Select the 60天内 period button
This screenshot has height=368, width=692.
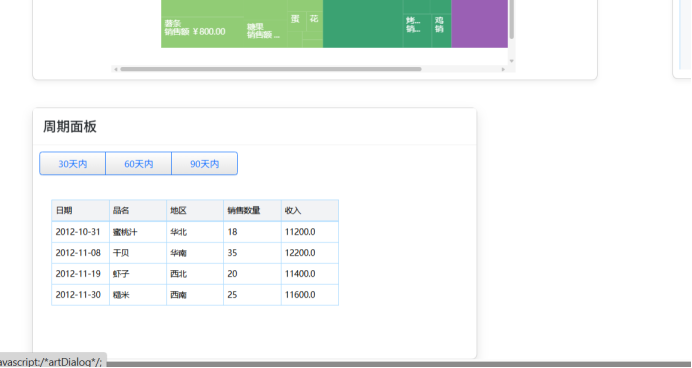[139, 164]
